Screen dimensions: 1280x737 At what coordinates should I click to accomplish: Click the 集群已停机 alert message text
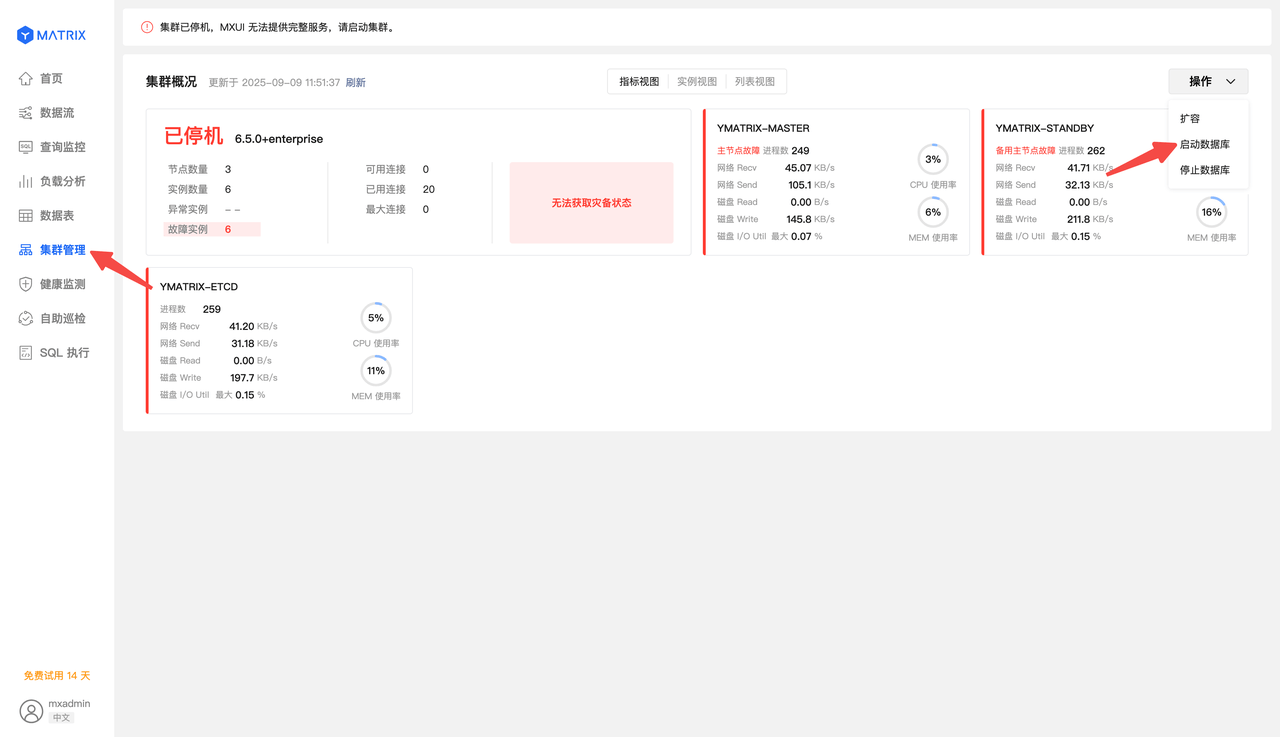click(277, 27)
